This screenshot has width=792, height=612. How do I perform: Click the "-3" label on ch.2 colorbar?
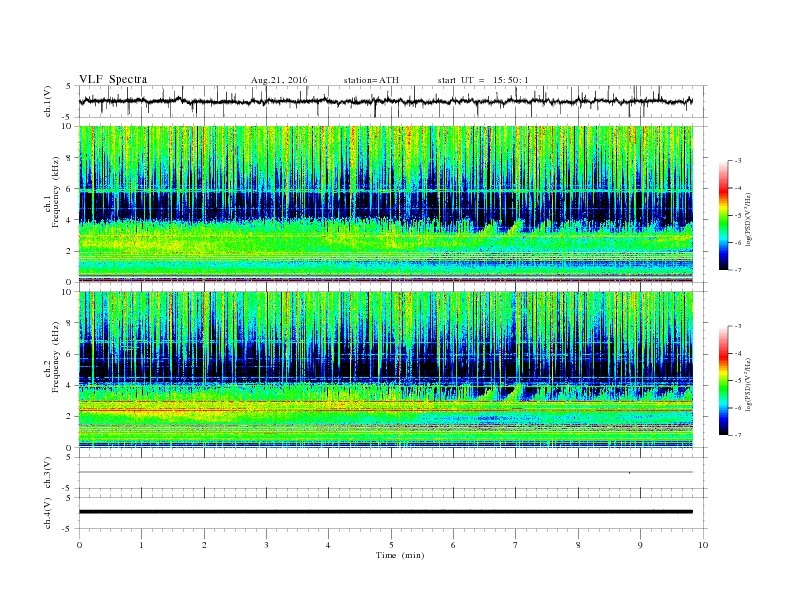click(737, 326)
